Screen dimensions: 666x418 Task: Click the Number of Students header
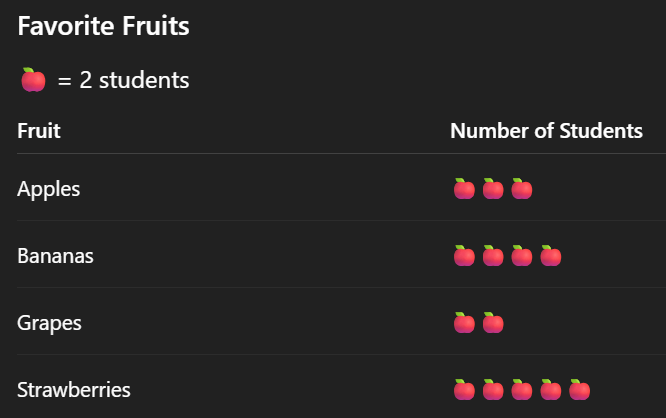click(x=546, y=131)
